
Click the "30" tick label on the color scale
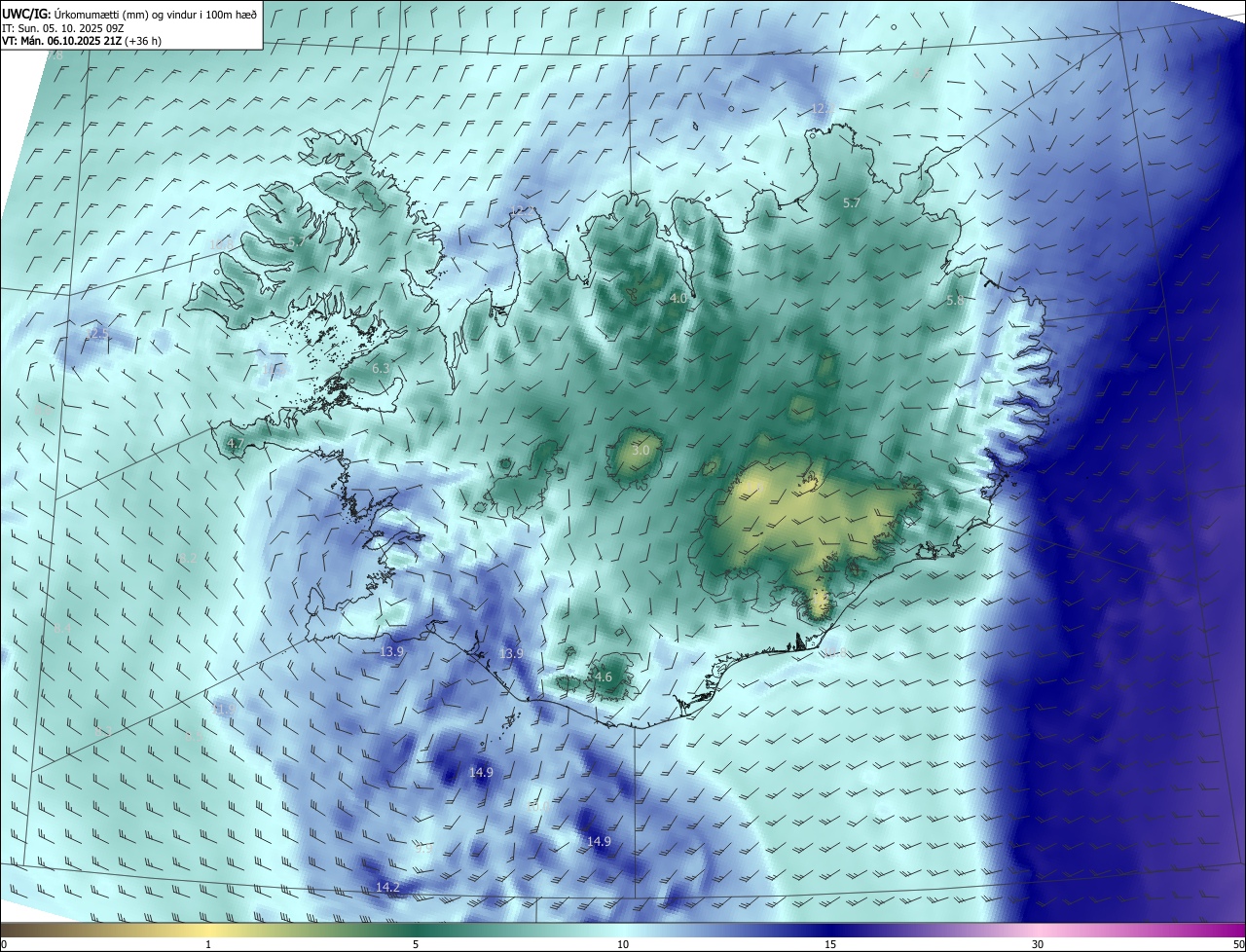coord(1038,944)
